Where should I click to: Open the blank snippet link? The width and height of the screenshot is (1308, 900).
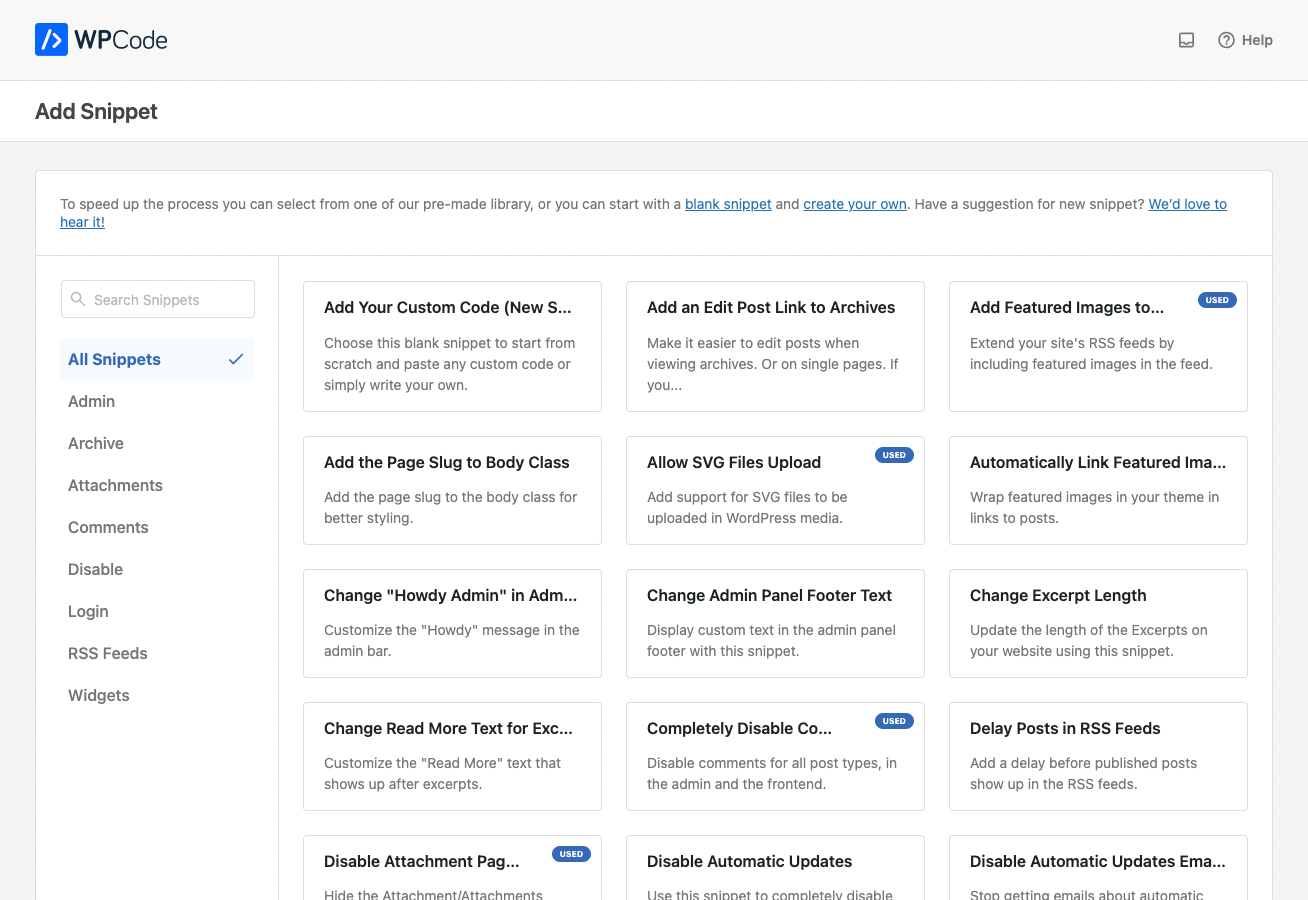pyautogui.click(x=728, y=204)
